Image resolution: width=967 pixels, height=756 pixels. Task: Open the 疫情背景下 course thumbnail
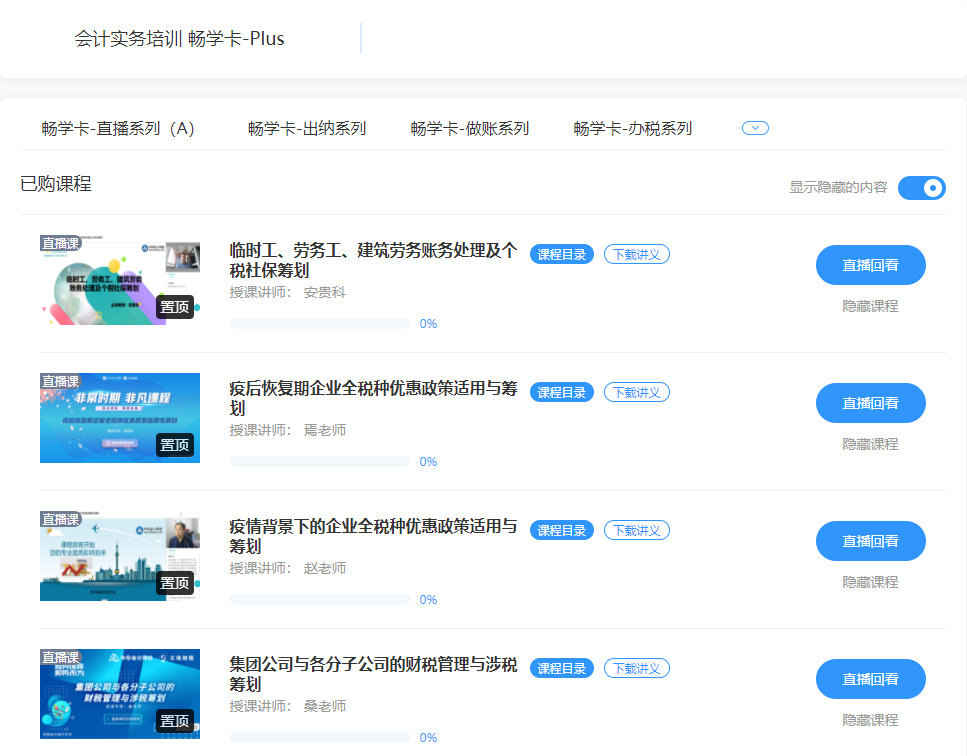(x=120, y=556)
